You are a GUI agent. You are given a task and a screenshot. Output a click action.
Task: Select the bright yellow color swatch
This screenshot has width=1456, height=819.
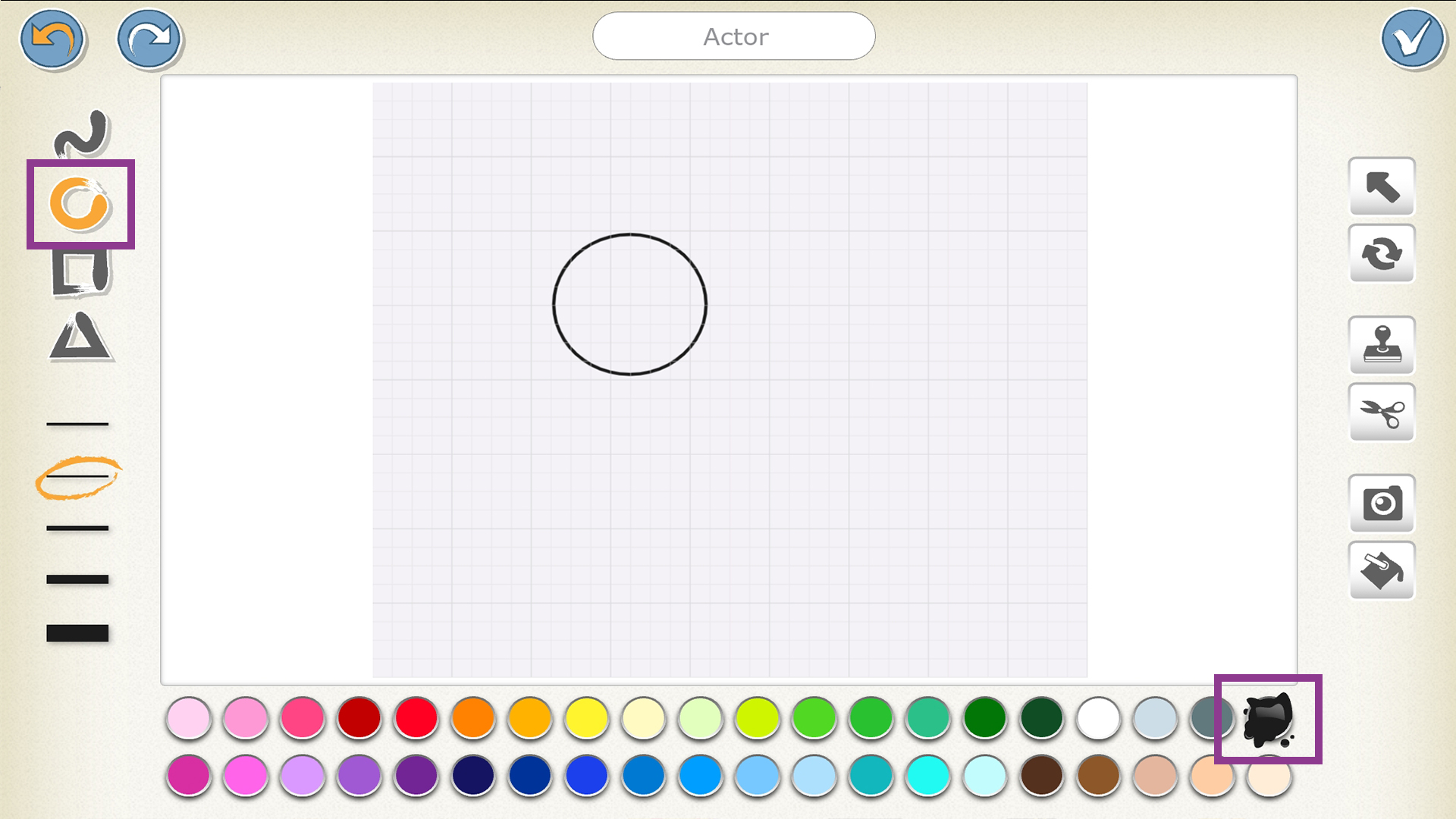tap(587, 717)
